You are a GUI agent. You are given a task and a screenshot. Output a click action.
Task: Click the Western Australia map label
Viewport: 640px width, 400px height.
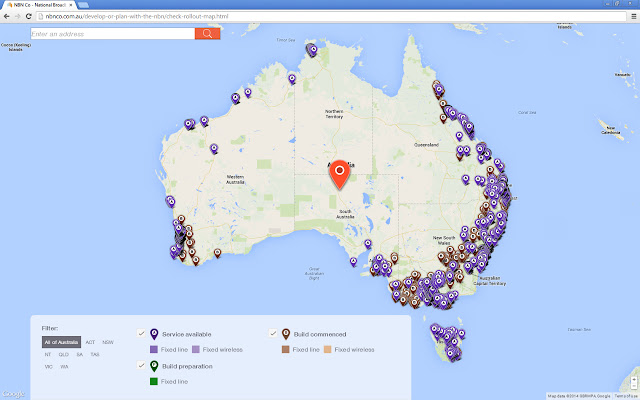pos(235,179)
